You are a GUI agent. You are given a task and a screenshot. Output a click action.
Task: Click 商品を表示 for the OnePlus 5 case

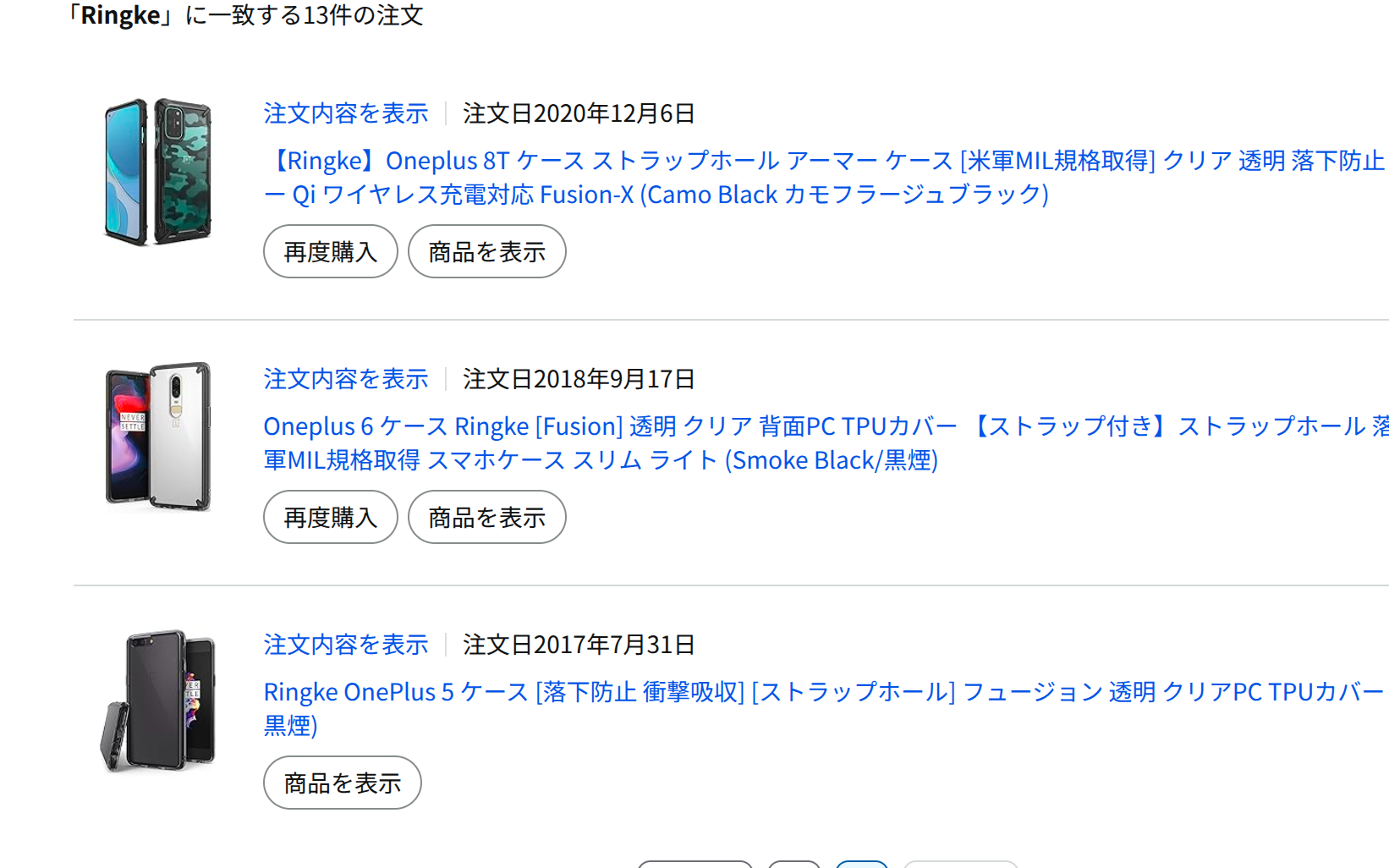(x=342, y=783)
